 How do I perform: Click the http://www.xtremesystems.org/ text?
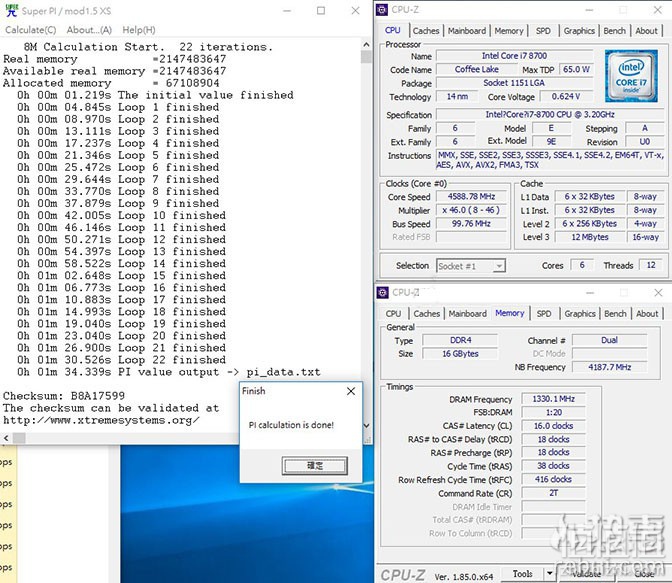pyautogui.click(x=101, y=420)
